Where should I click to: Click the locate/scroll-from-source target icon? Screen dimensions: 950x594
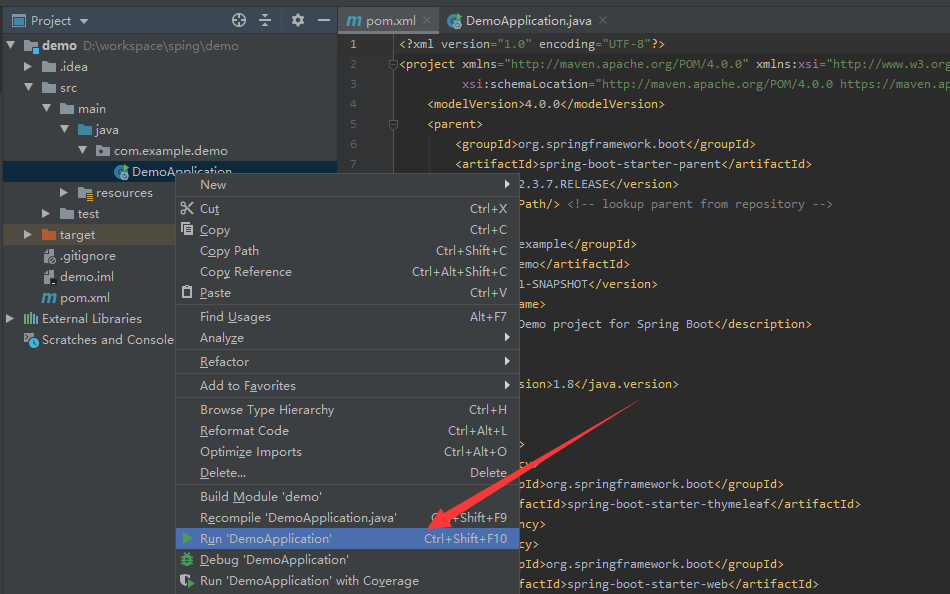click(239, 20)
